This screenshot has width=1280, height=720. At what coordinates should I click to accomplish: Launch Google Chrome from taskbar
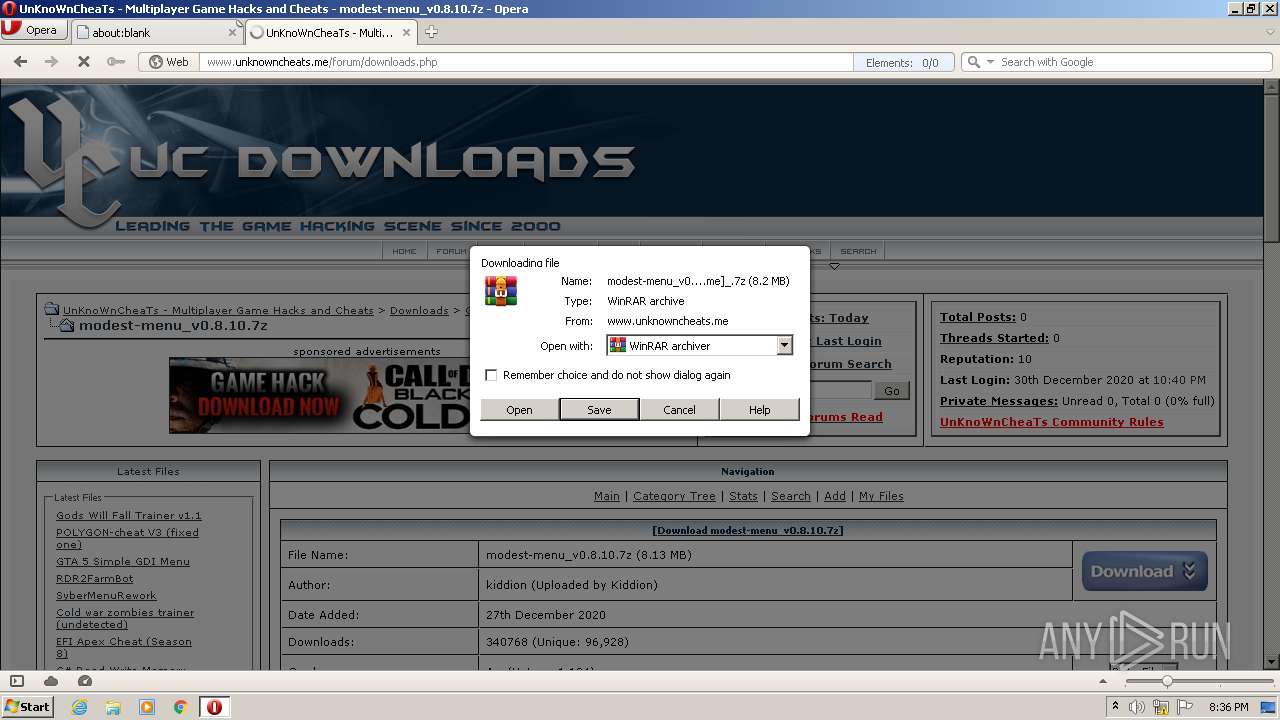[181, 707]
